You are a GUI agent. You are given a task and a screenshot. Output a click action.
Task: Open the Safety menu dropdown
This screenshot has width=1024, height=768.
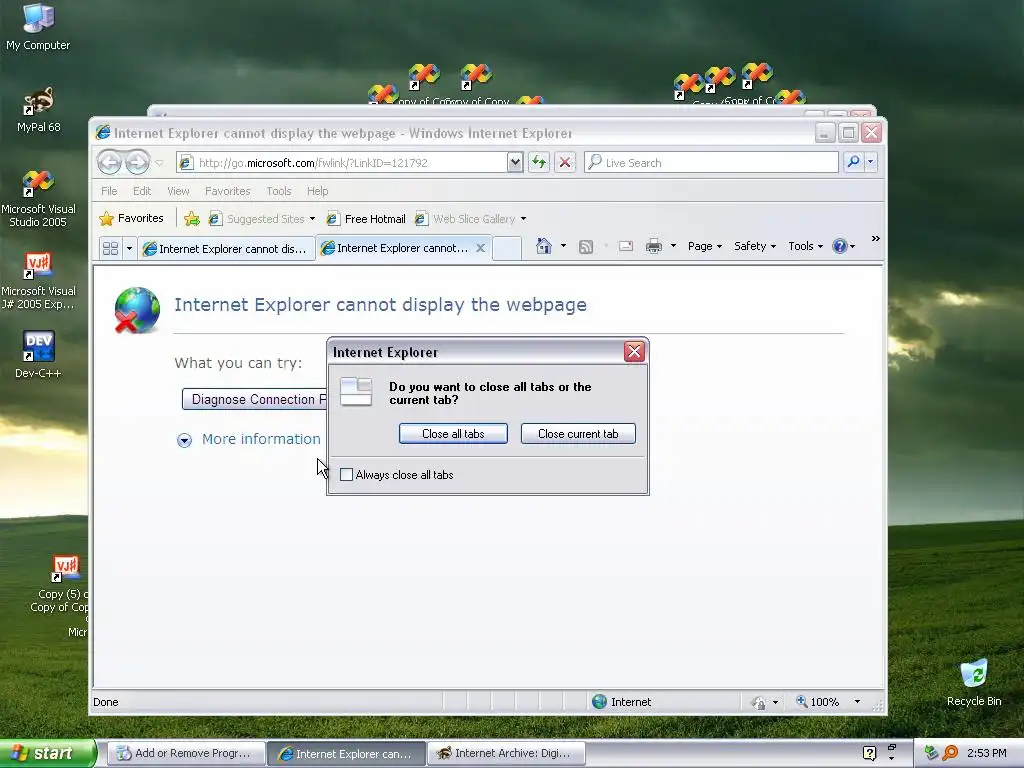[754, 246]
